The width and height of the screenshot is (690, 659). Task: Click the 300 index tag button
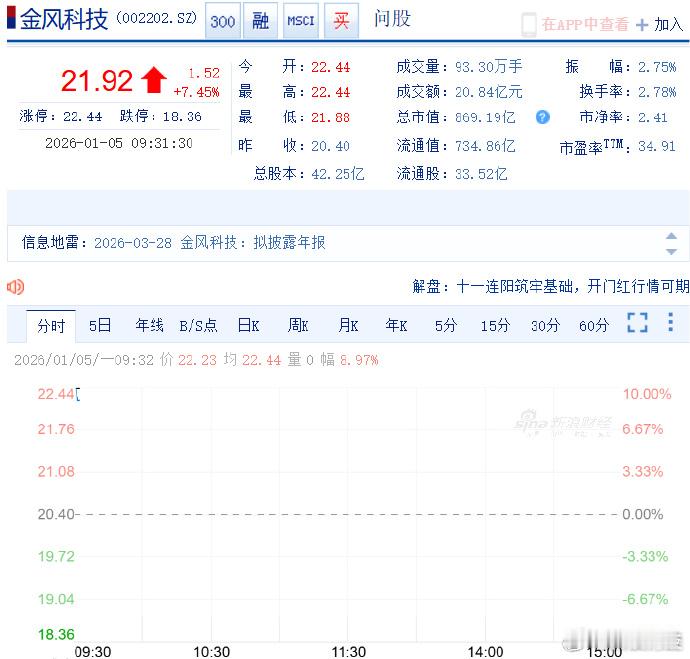223,21
